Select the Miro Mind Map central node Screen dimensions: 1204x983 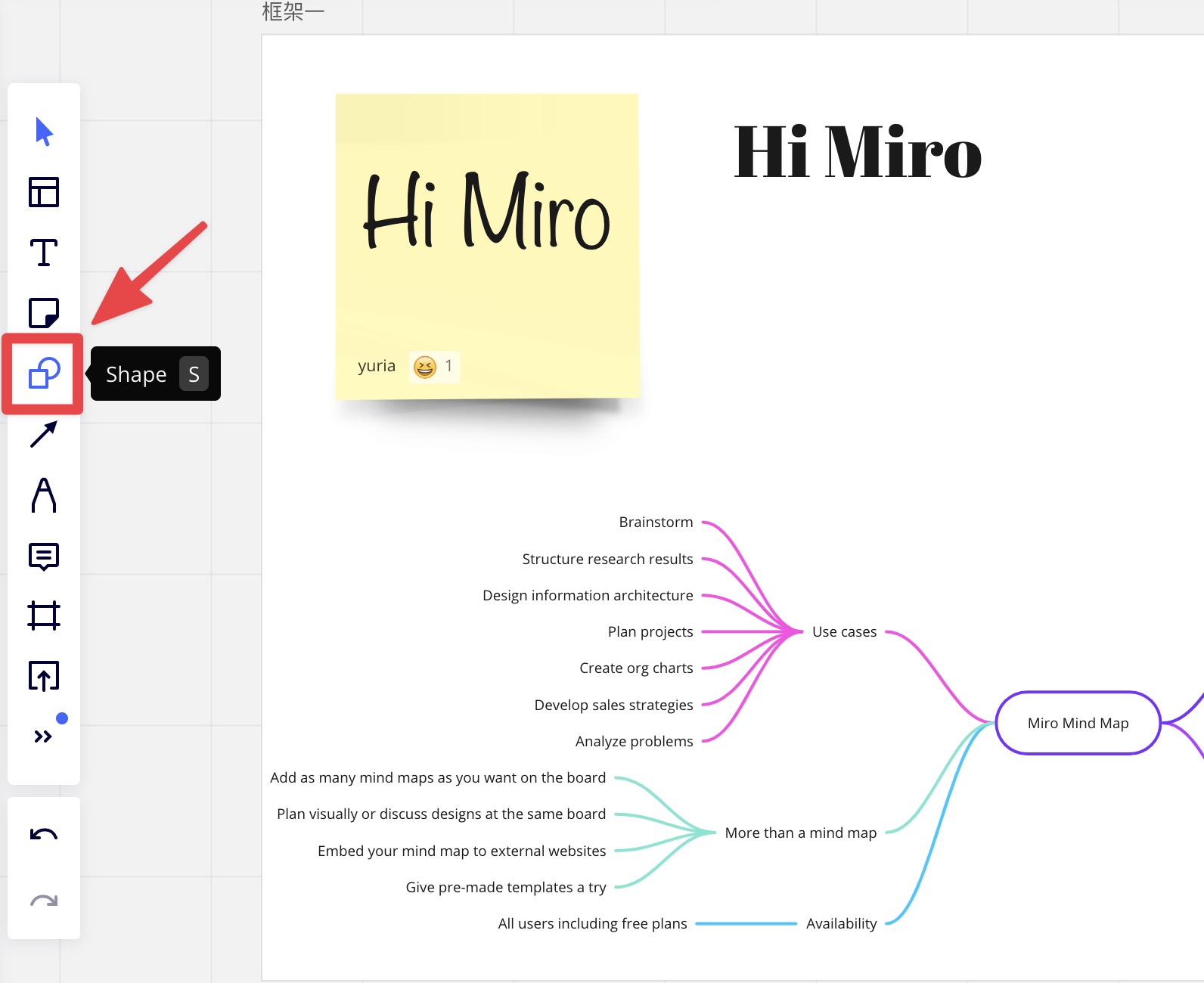(1078, 723)
